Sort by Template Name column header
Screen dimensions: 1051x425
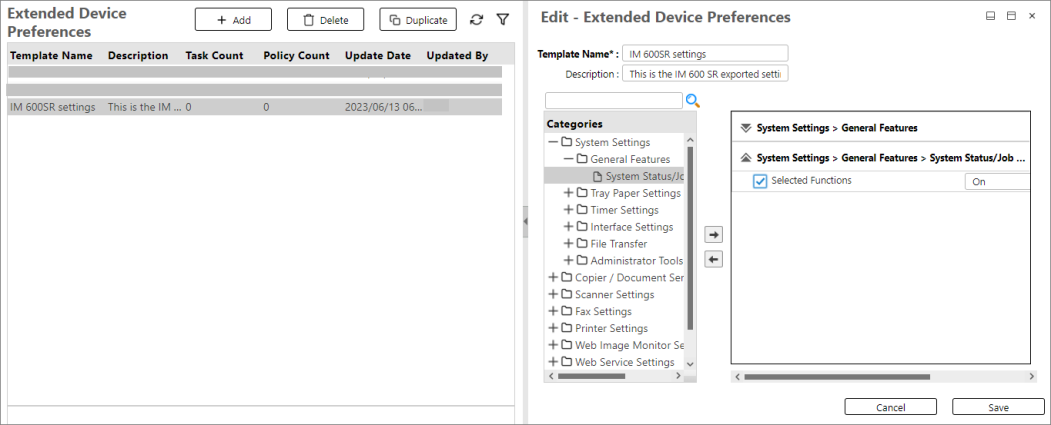pos(51,56)
